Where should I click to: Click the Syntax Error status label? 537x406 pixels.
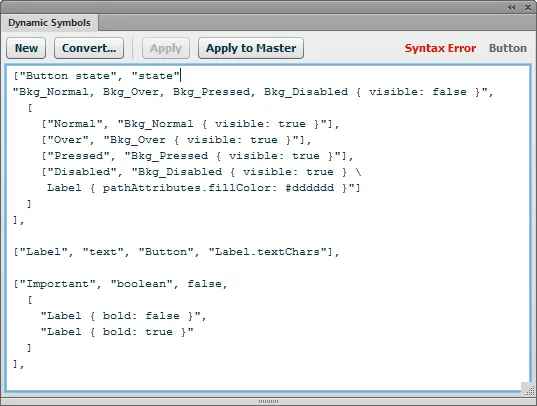(x=440, y=48)
